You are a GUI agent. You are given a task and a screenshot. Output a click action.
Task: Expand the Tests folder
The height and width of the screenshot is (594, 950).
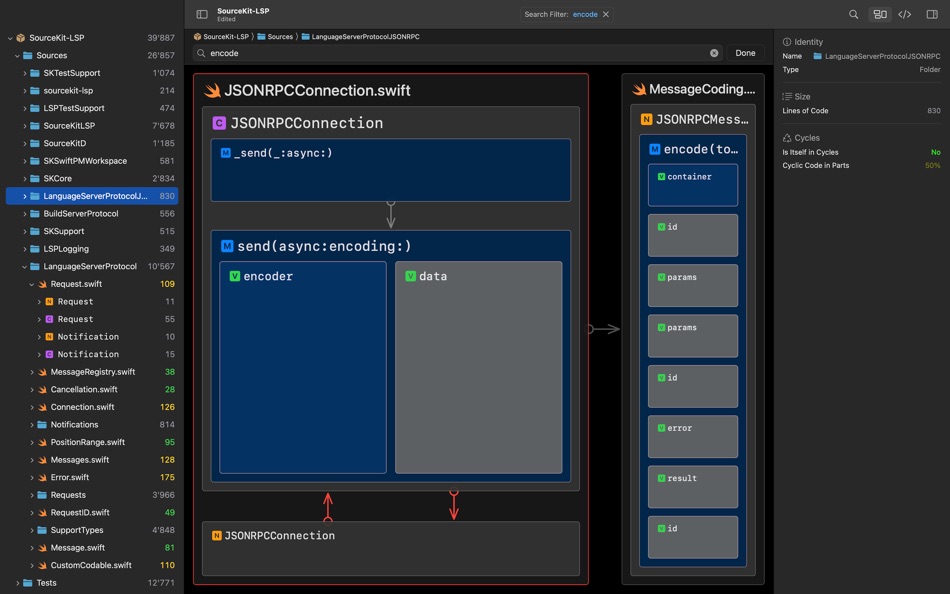pyautogui.click(x=17, y=582)
